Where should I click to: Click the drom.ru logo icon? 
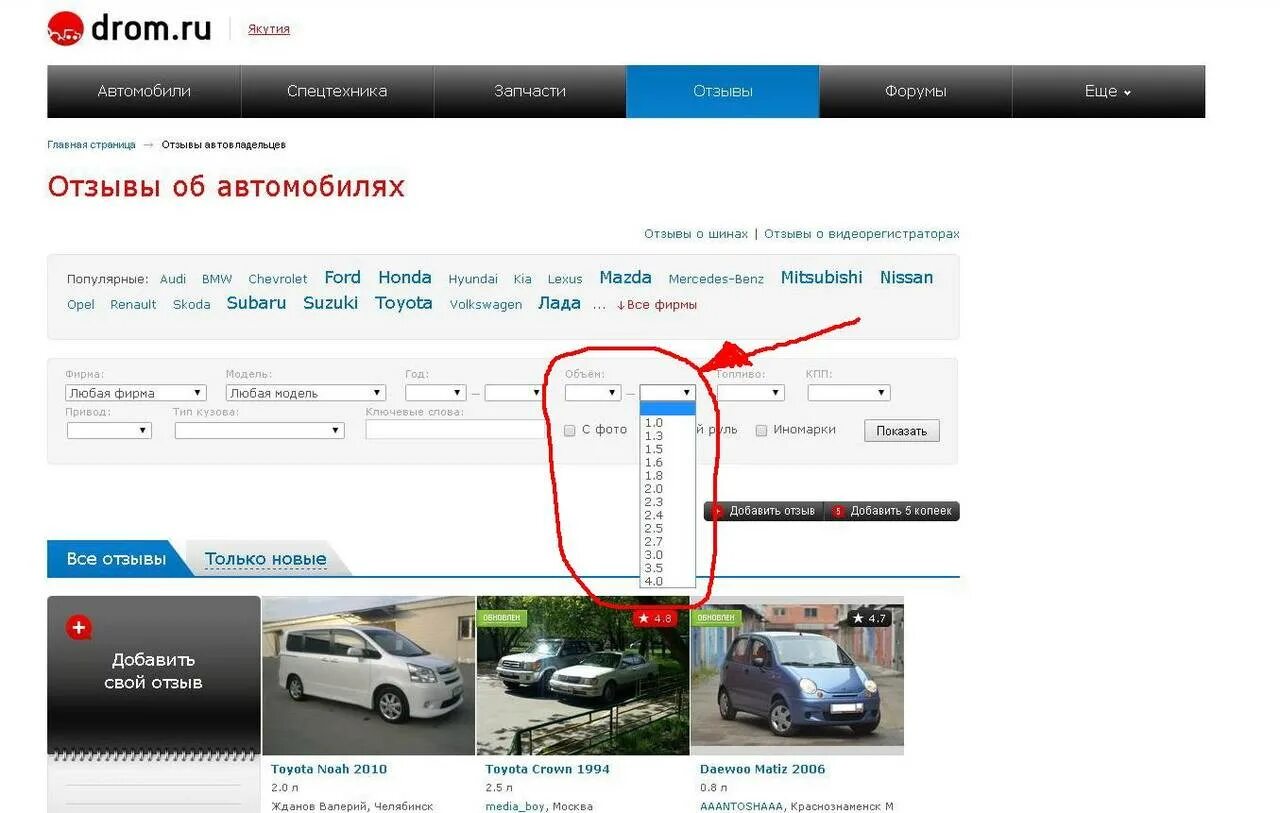pyautogui.click(x=65, y=28)
